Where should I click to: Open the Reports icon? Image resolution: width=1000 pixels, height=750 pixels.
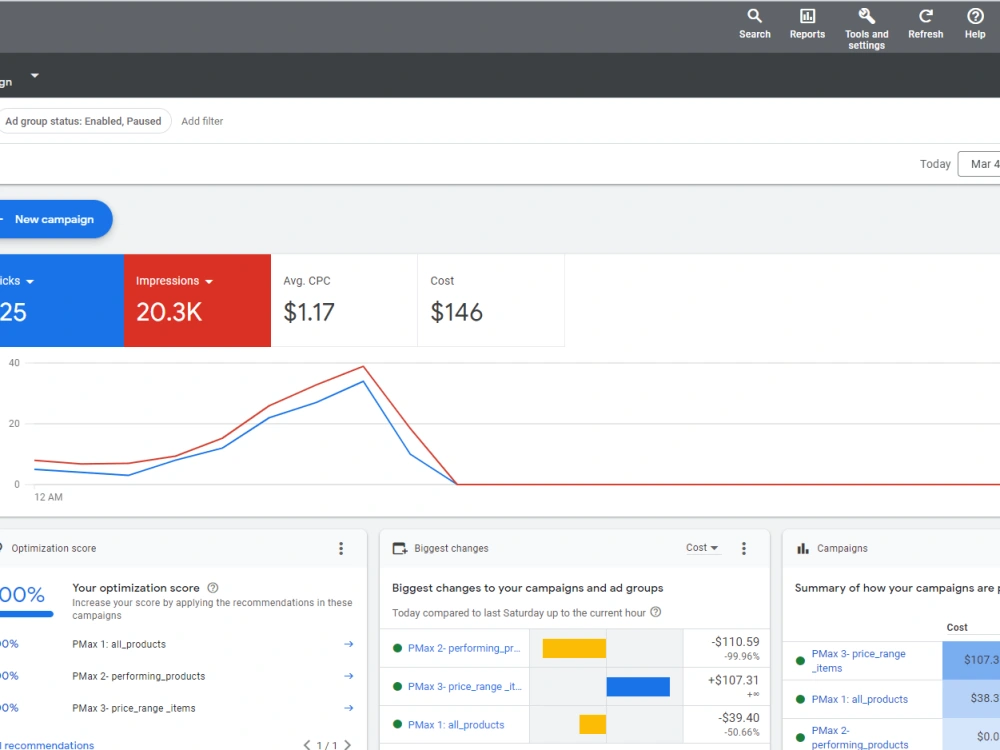[x=807, y=17]
